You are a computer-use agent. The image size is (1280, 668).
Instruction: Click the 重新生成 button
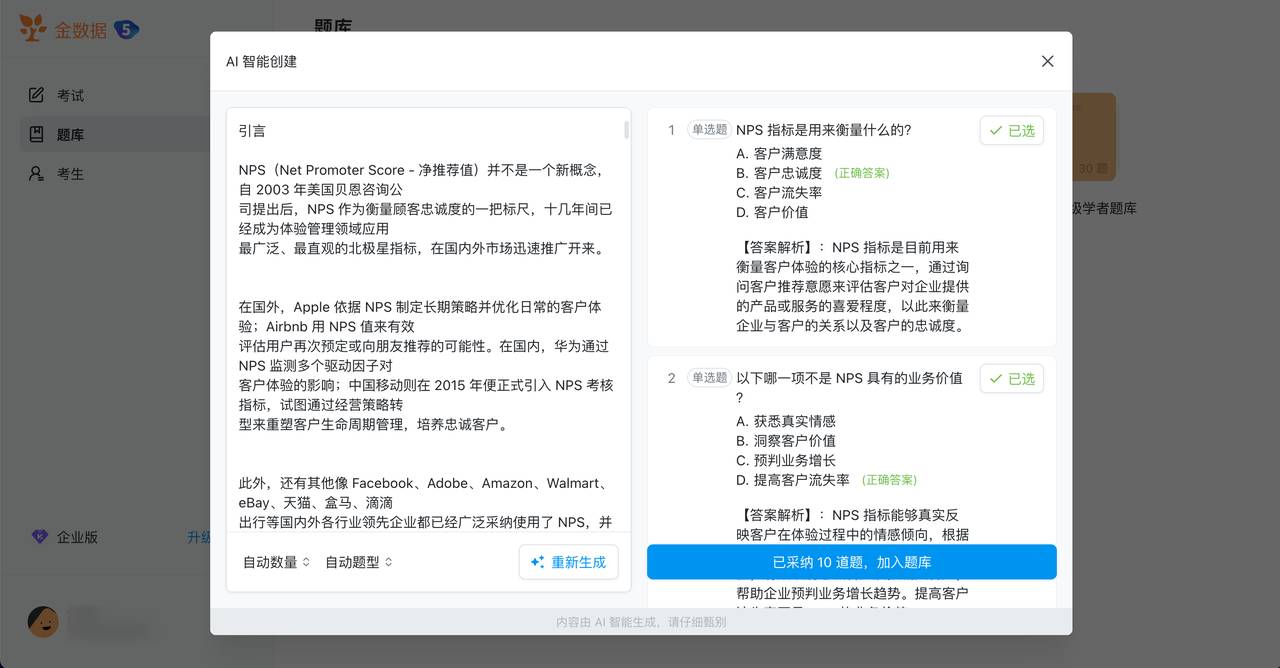pos(568,562)
